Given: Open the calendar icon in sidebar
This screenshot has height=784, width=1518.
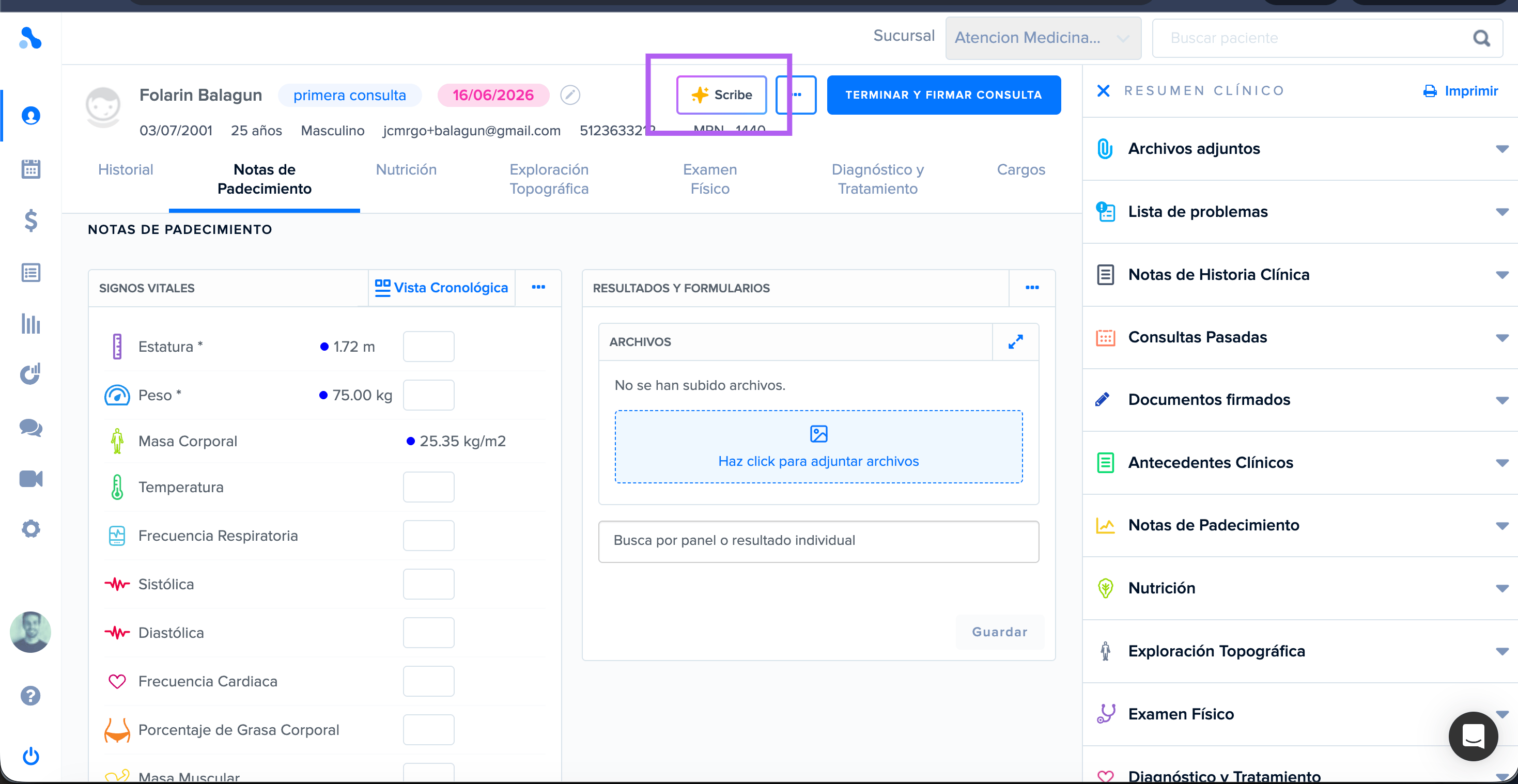Looking at the screenshot, I should (x=30, y=169).
